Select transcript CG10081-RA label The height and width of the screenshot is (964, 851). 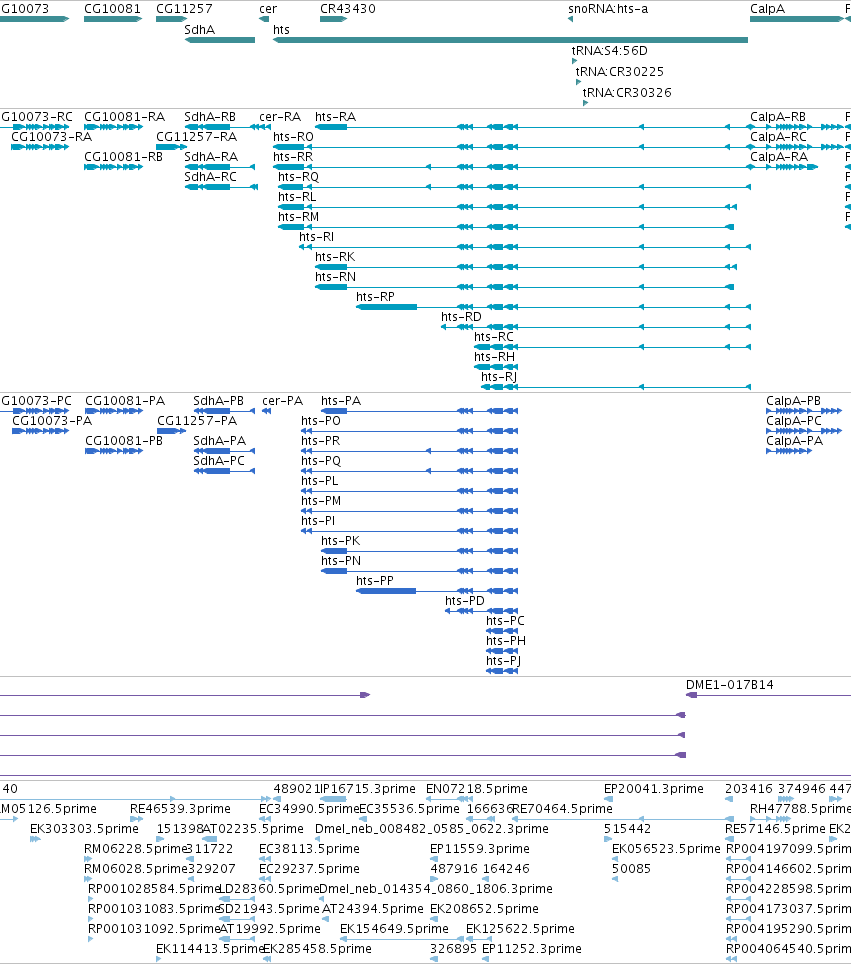(x=124, y=117)
